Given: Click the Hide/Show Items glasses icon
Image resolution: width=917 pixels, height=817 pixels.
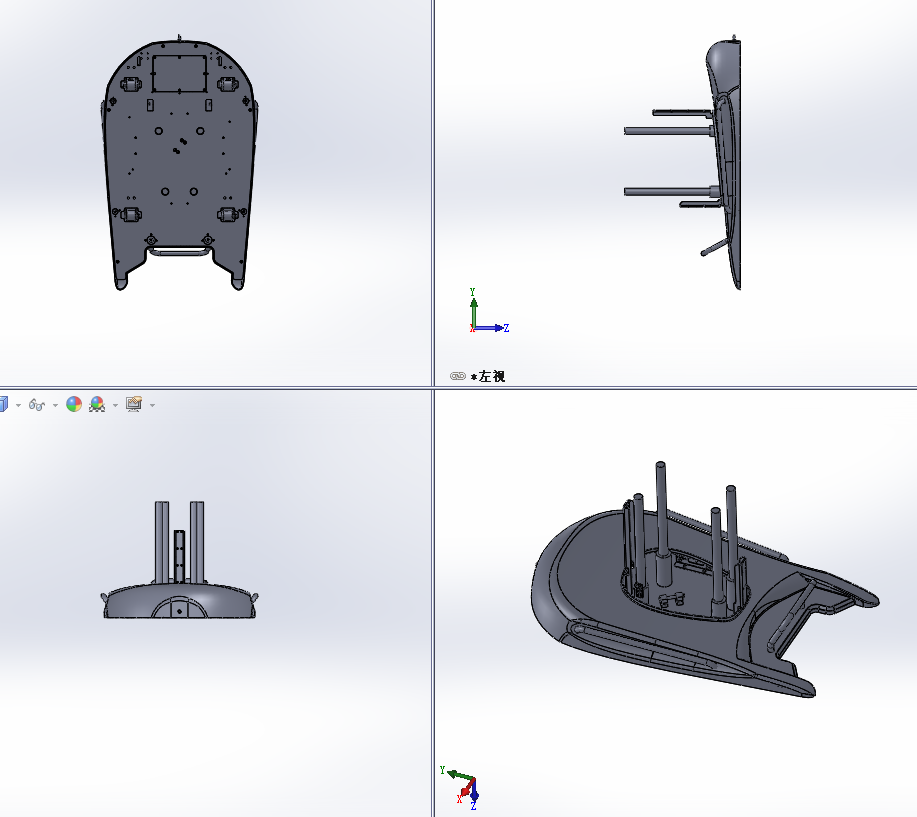Looking at the screenshot, I should 37,405.
